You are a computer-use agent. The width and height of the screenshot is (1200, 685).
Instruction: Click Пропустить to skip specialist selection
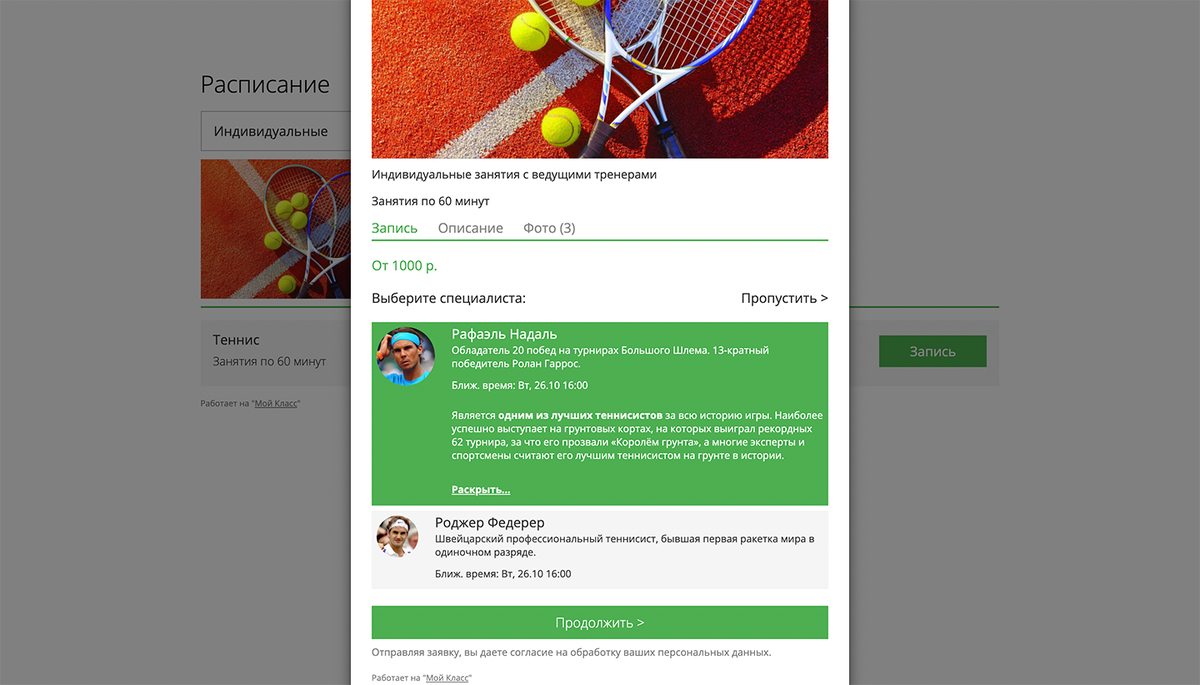click(784, 298)
